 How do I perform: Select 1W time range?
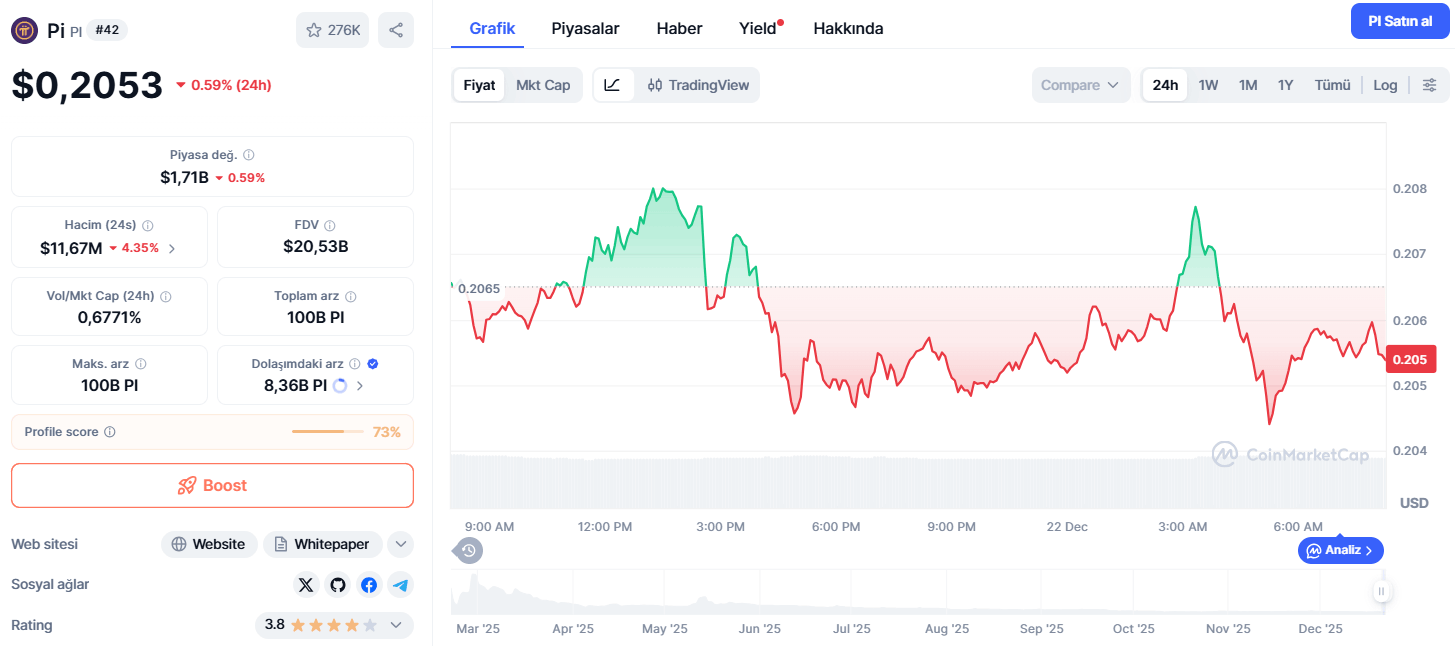[x=1208, y=85]
